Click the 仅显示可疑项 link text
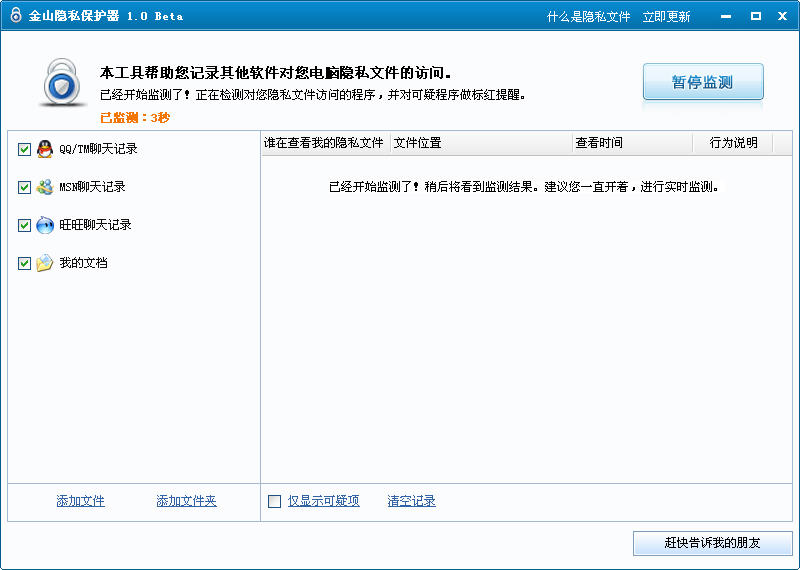The height and width of the screenshot is (570, 800). point(323,501)
